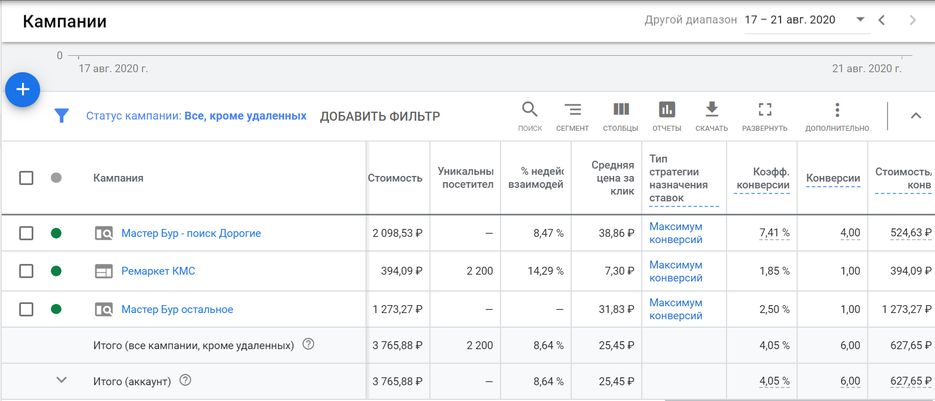Go to the next date range arrow
The height and width of the screenshot is (401, 935).
point(912,20)
